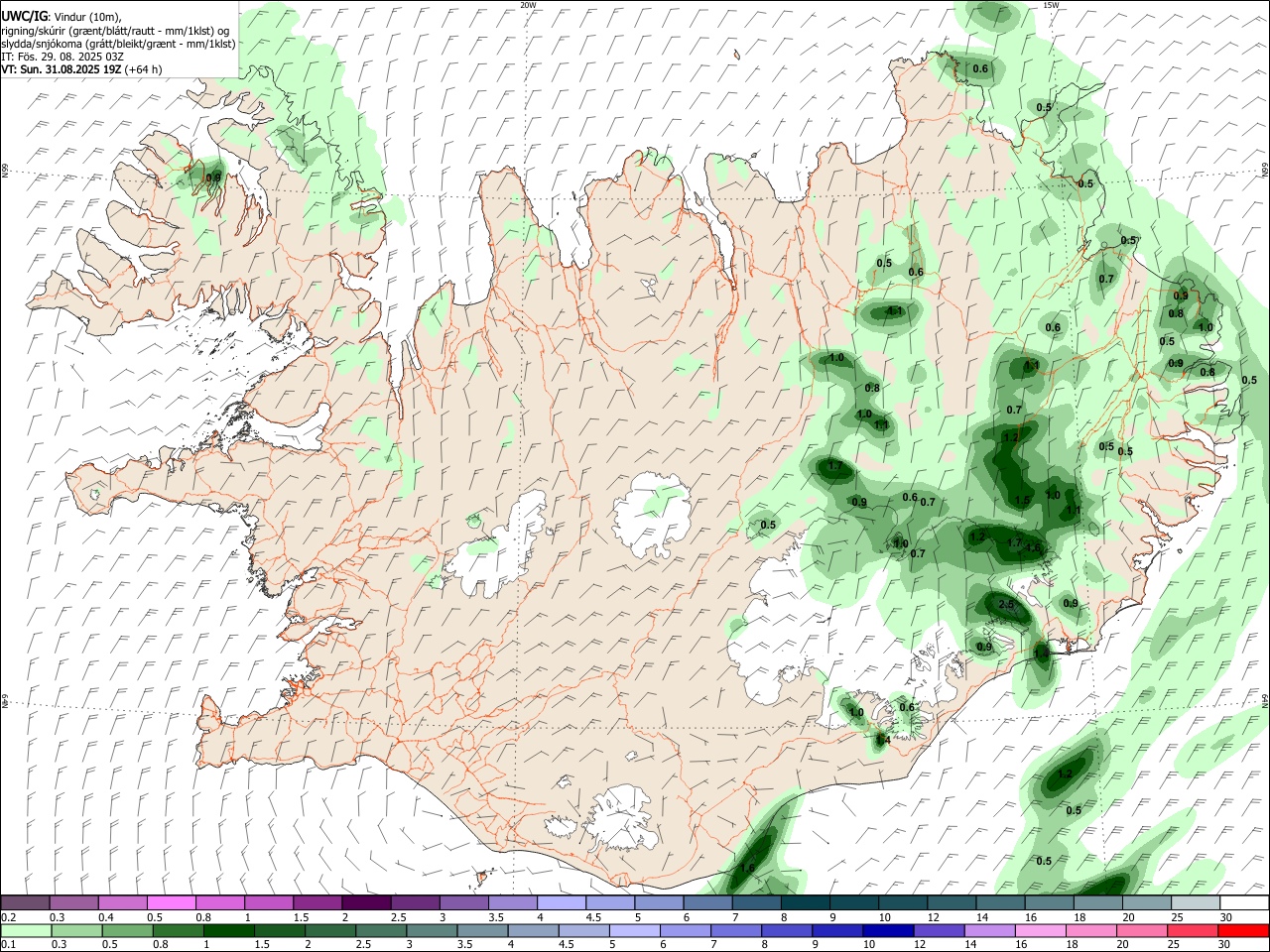
Task: Click the 'rigning/skúrir' legend description line
Action: click(x=115, y=31)
